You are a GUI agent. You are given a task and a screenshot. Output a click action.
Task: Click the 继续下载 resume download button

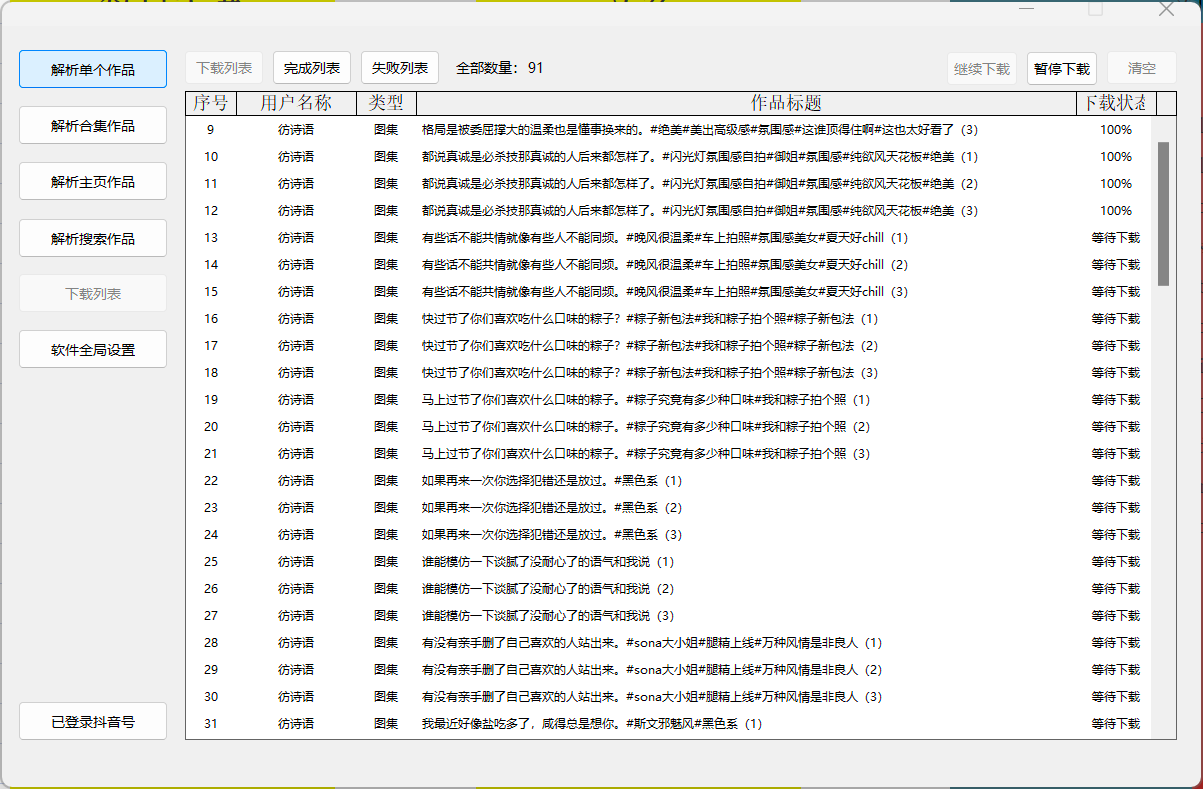click(x=981, y=67)
